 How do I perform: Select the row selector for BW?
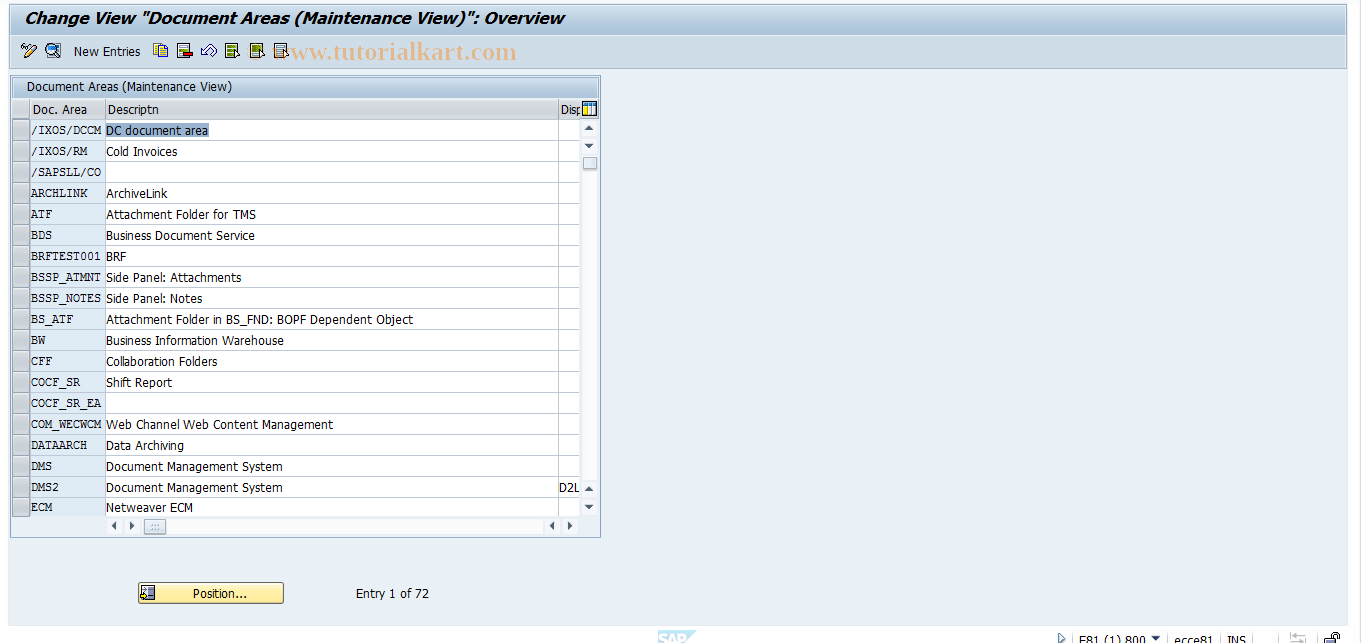tap(21, 340)
